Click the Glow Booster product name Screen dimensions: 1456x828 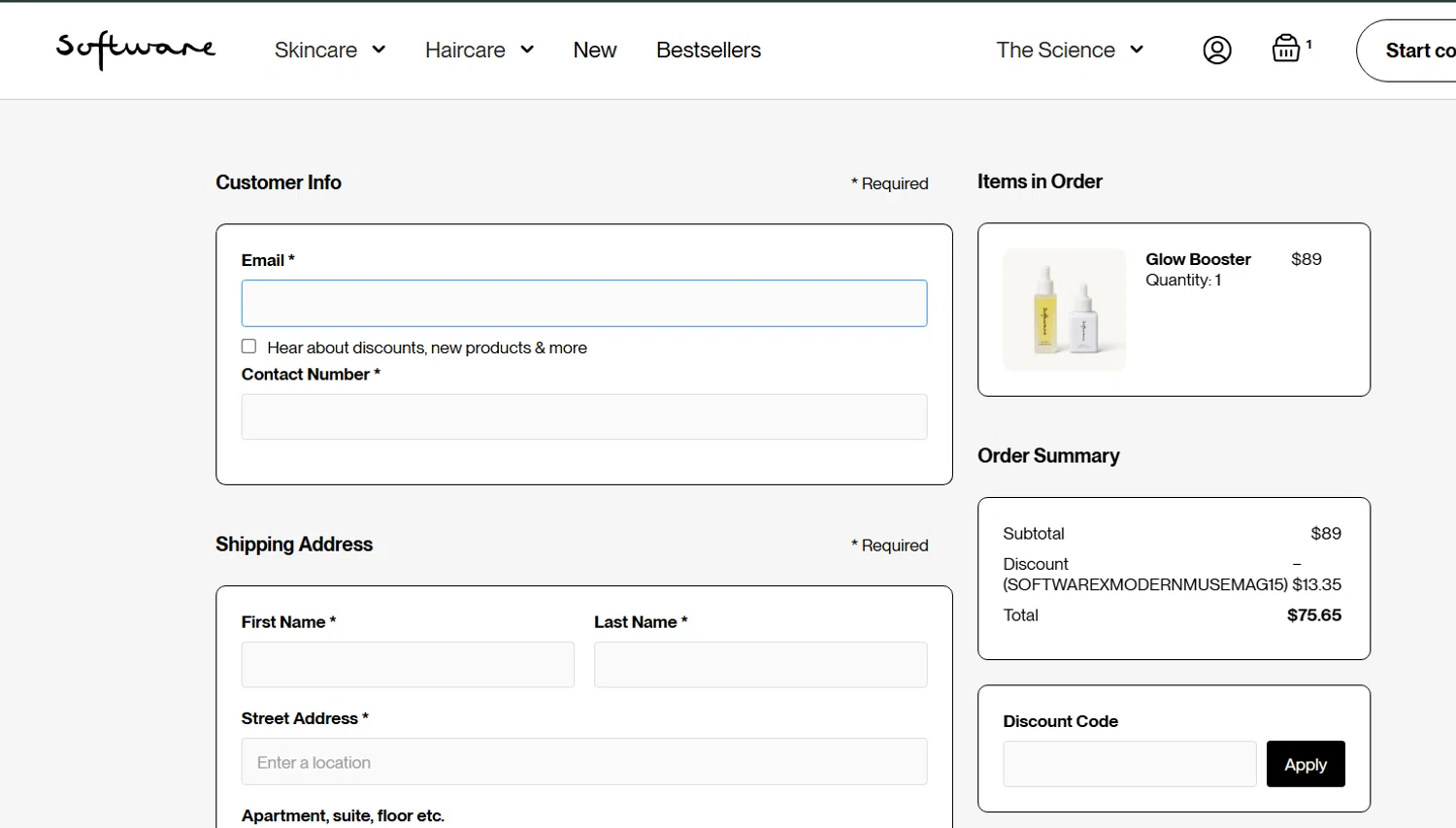(1198, 259)
